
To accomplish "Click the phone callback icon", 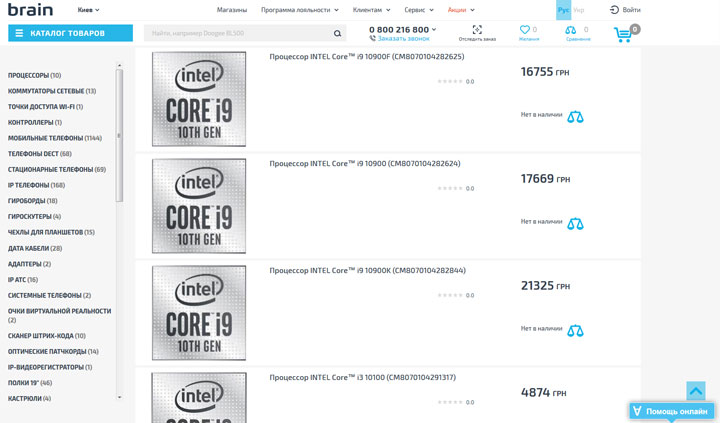I will coord(372,39).
